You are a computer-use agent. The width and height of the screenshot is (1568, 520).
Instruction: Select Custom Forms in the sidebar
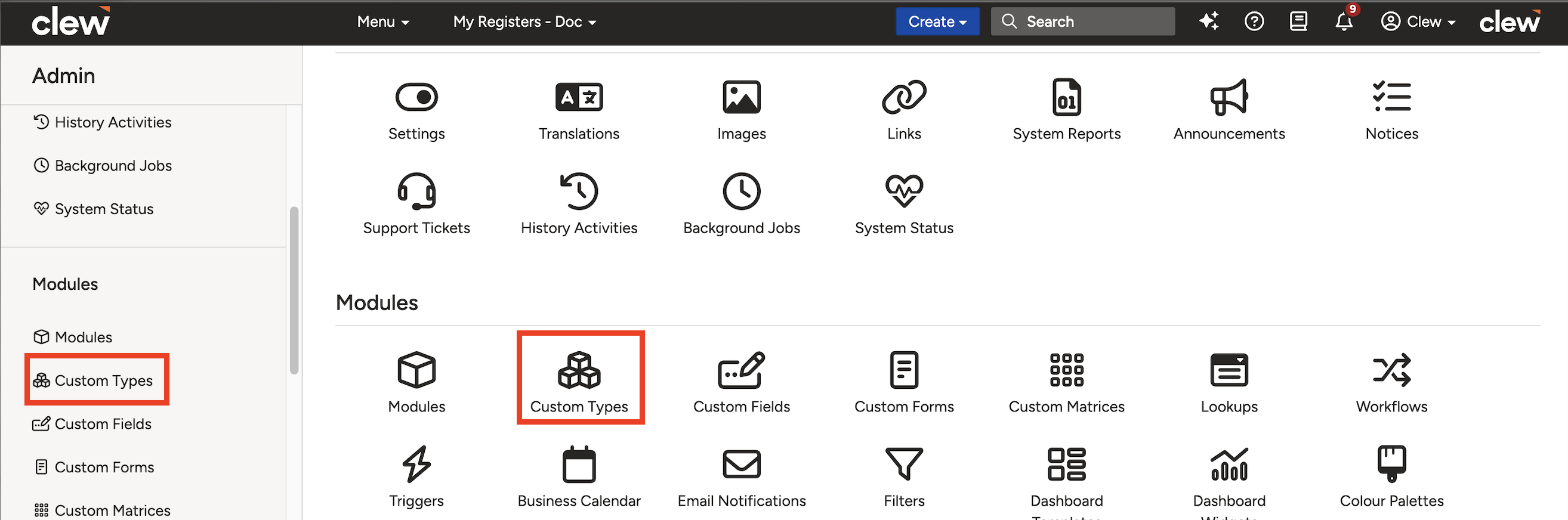point(93,467)
